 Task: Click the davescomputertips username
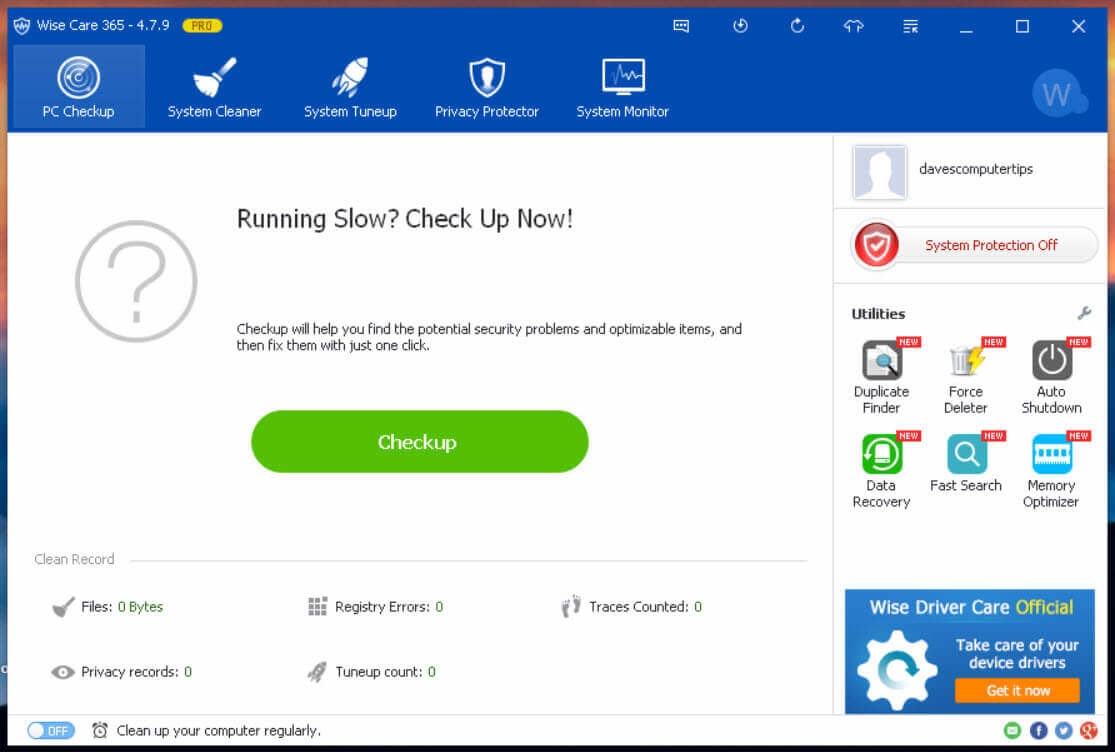(x=976, y=169)
